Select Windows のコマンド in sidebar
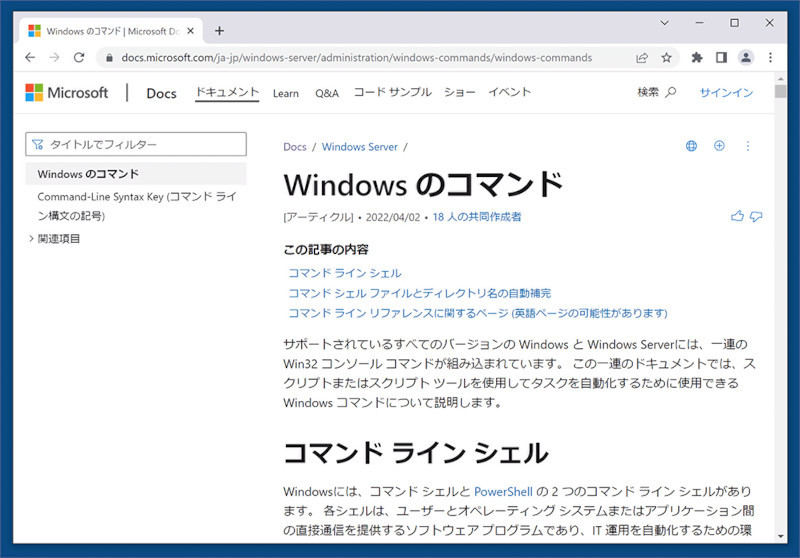Screen dimensions: 800x558 tap(136, 174)
